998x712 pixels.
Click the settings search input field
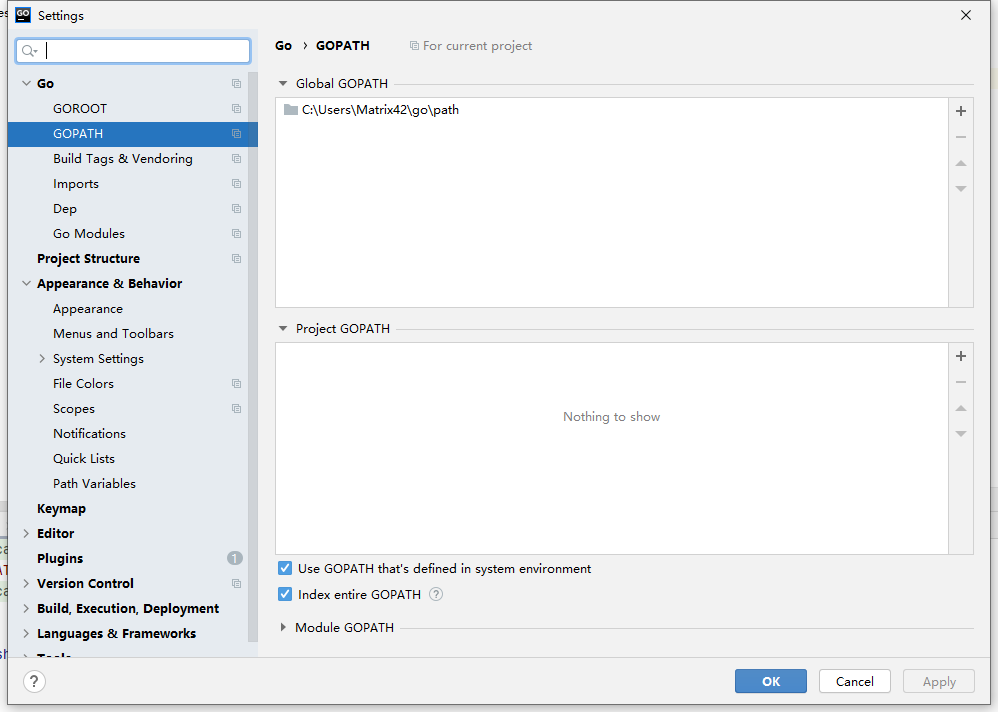pos(133,51)
